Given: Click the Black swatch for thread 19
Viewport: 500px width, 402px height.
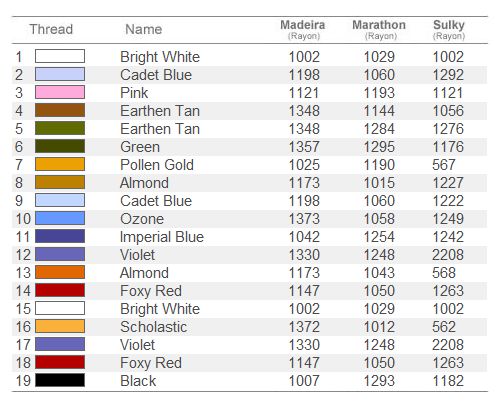Looking at the screenshot, I should pos(60,380).
